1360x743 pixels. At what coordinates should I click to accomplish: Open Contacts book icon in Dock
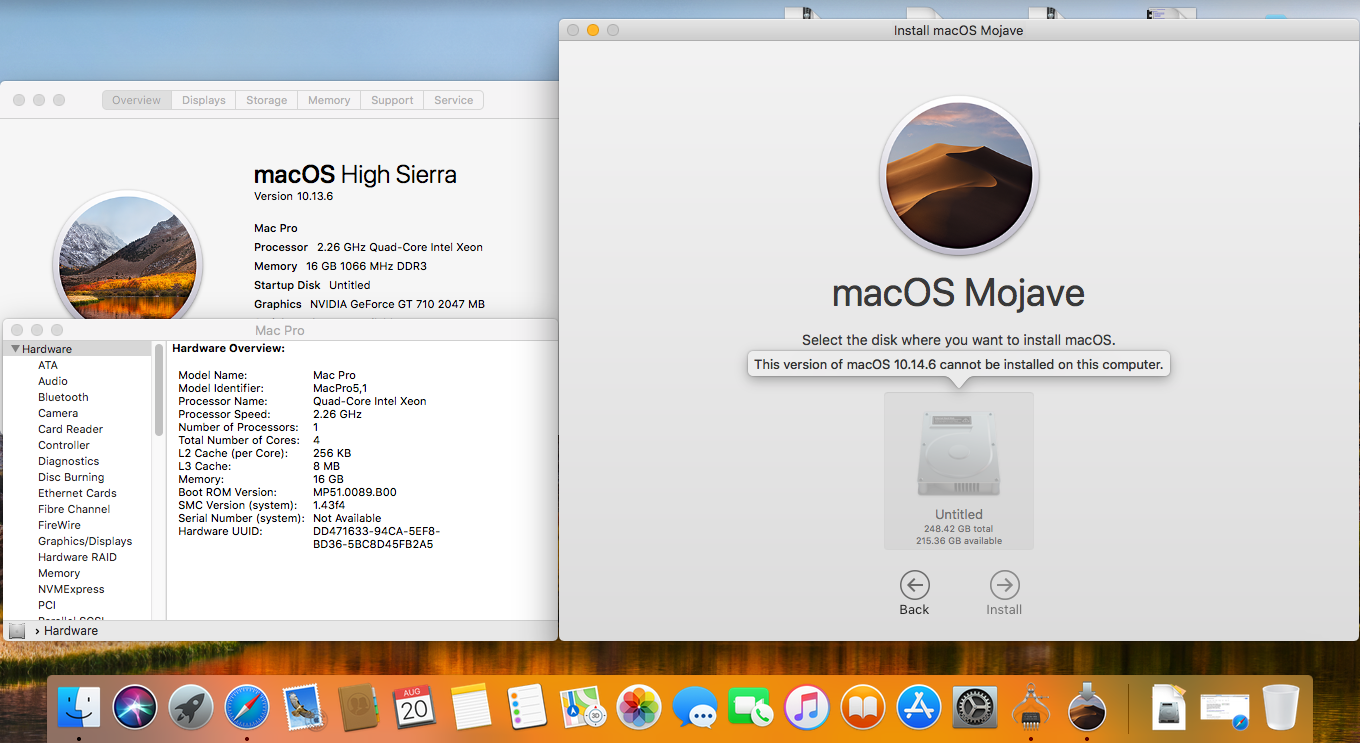358,708
